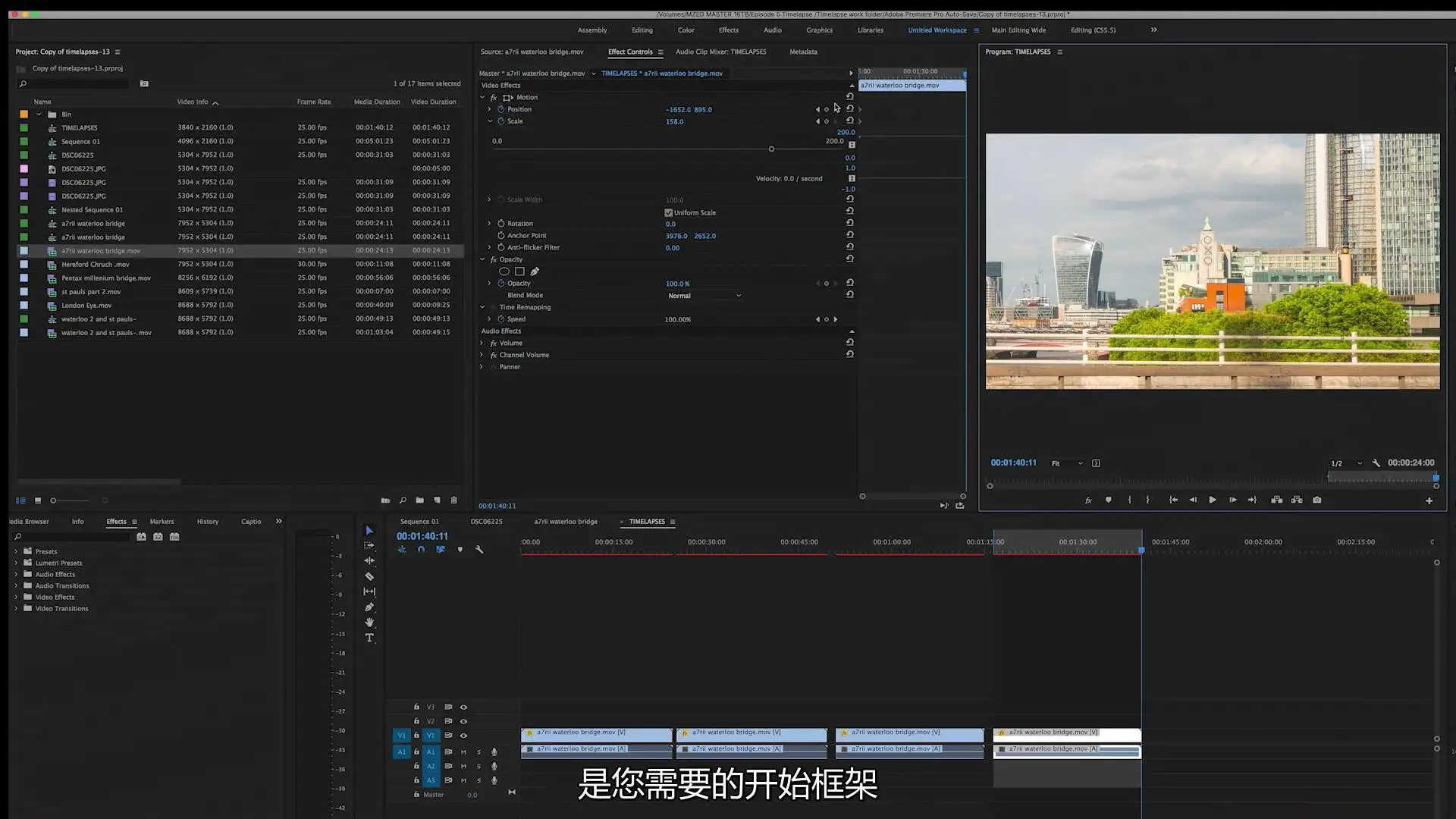Click the Delete trash icon in Project panel
The height and width of the screenshot is (819, 1456).
point(454,500)
